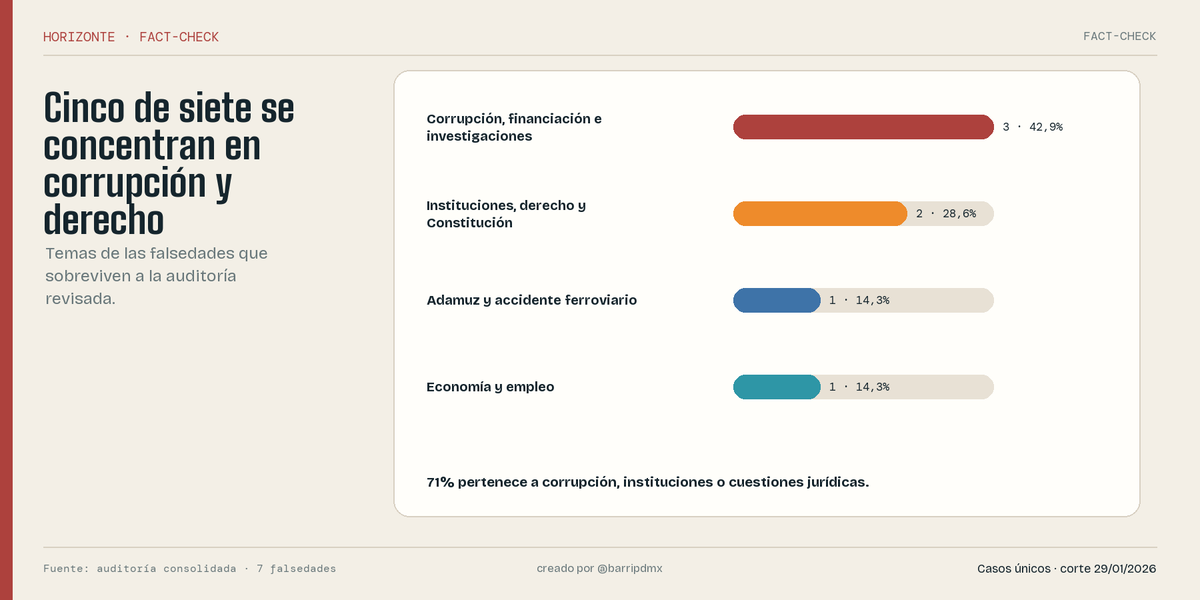Select the subtitle about Temas de las falsedades

click(156, 276)
